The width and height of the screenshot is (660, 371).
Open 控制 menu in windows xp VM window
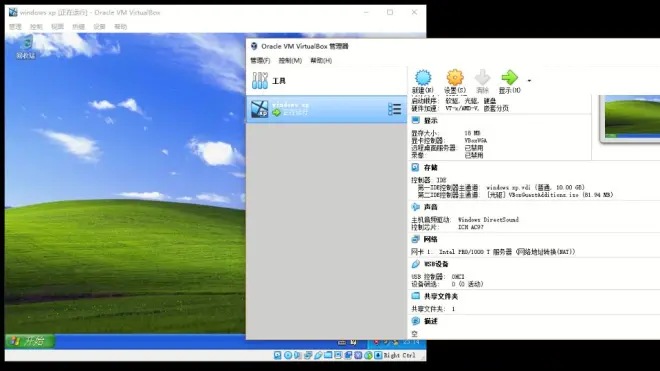[x=36, y=27]
